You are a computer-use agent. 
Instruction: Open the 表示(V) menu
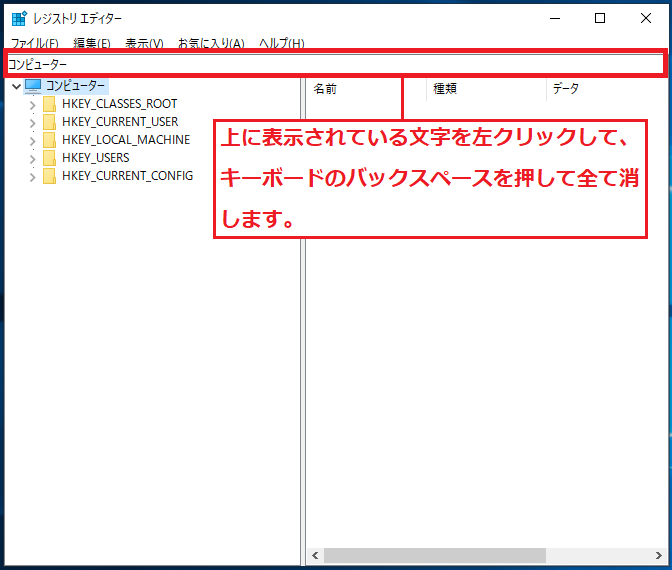click(x=144, y=43)
